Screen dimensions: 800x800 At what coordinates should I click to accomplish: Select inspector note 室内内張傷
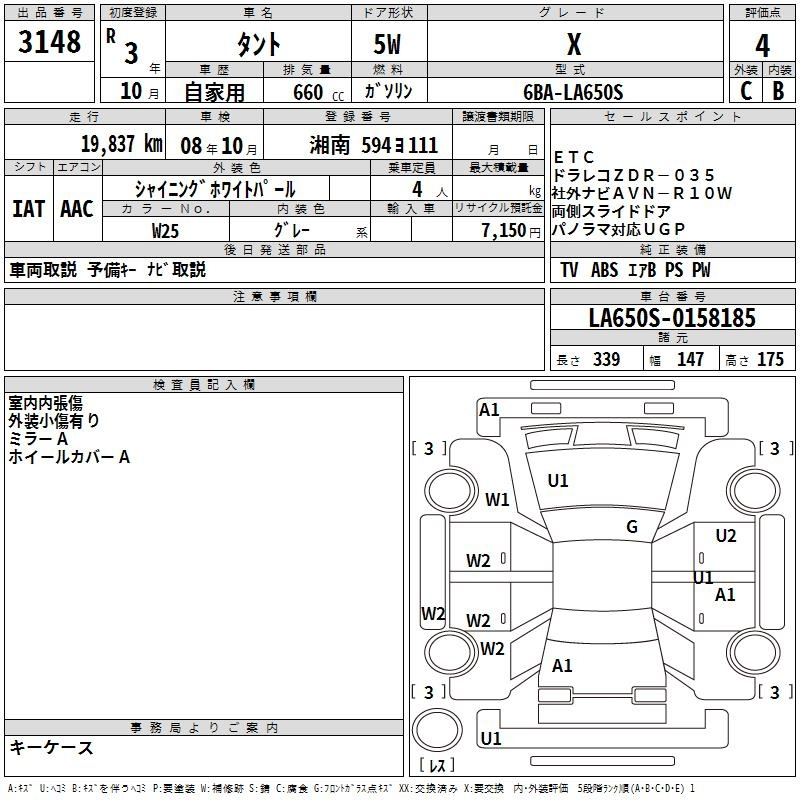(45, 403)
